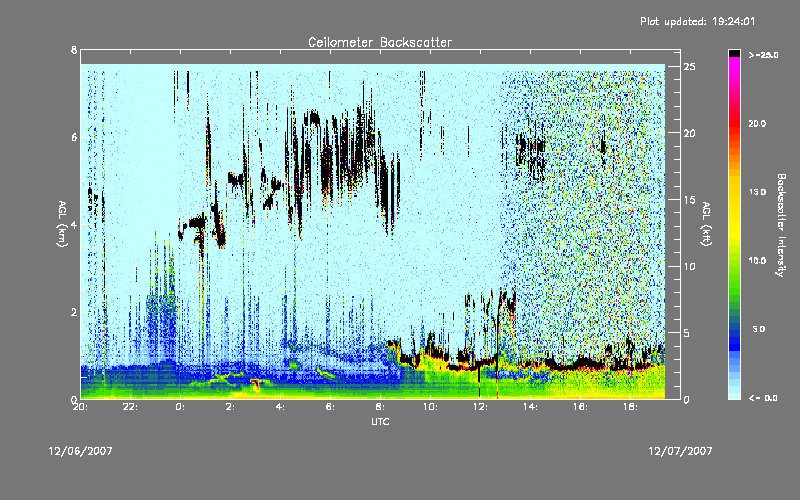Screen dimensions: 800x500
Task: Click the 'Plot updated: 19:24:01' timestamp
Action: pos(697,21)
